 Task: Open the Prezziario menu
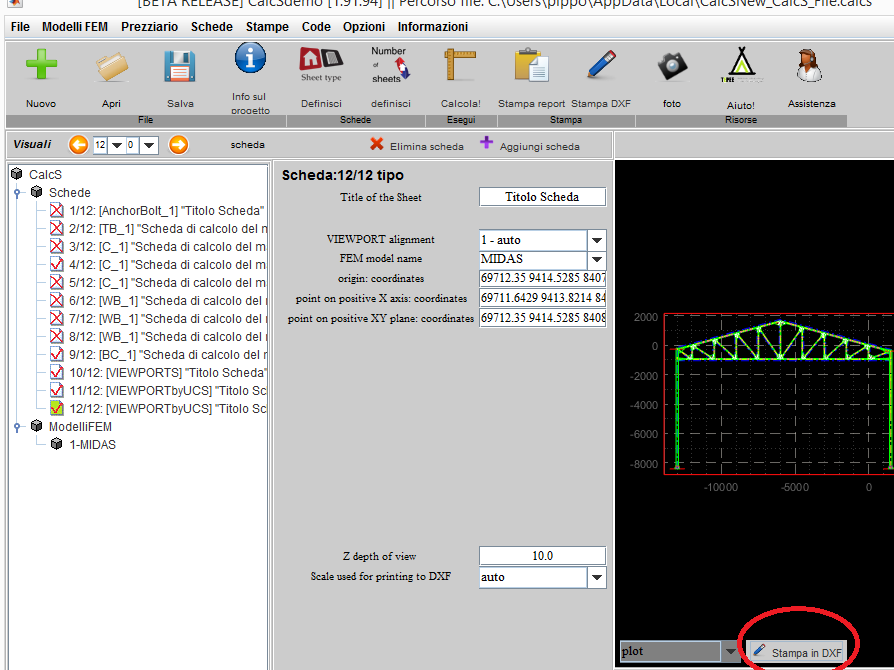coord(149,27)
